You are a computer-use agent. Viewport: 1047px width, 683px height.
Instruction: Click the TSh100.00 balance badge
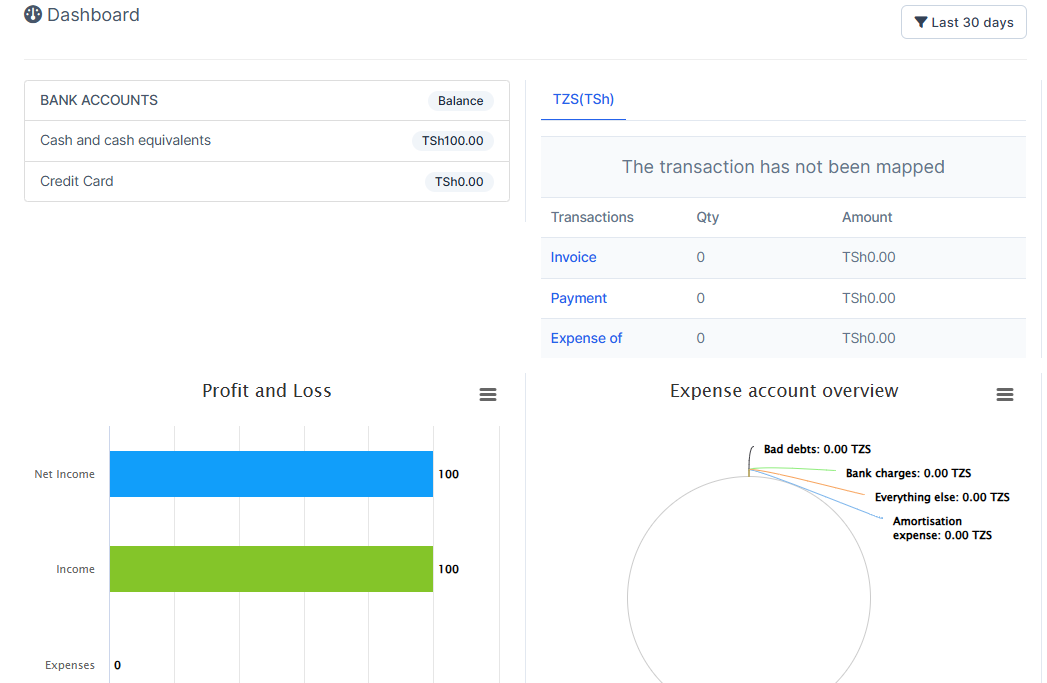point(452,141)
